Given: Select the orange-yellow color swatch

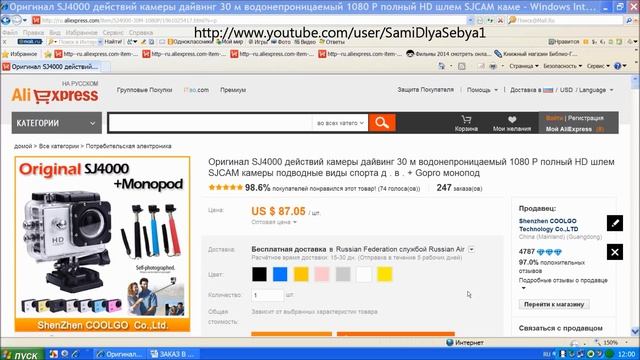Looking at the screenshot, I should coord(301,274).
